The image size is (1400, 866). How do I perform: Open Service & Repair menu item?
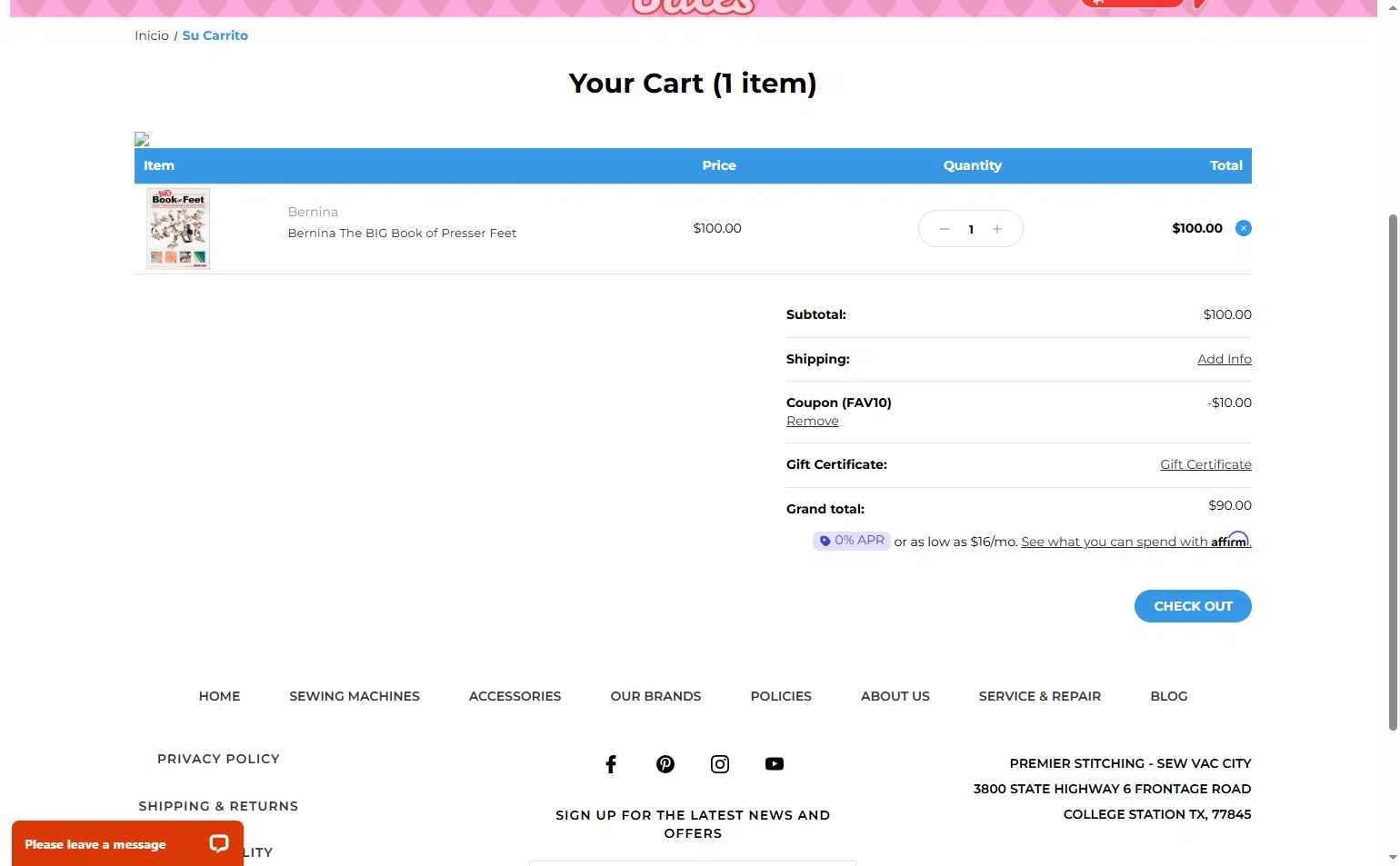pyautogui.click(x=1040, y=696)
